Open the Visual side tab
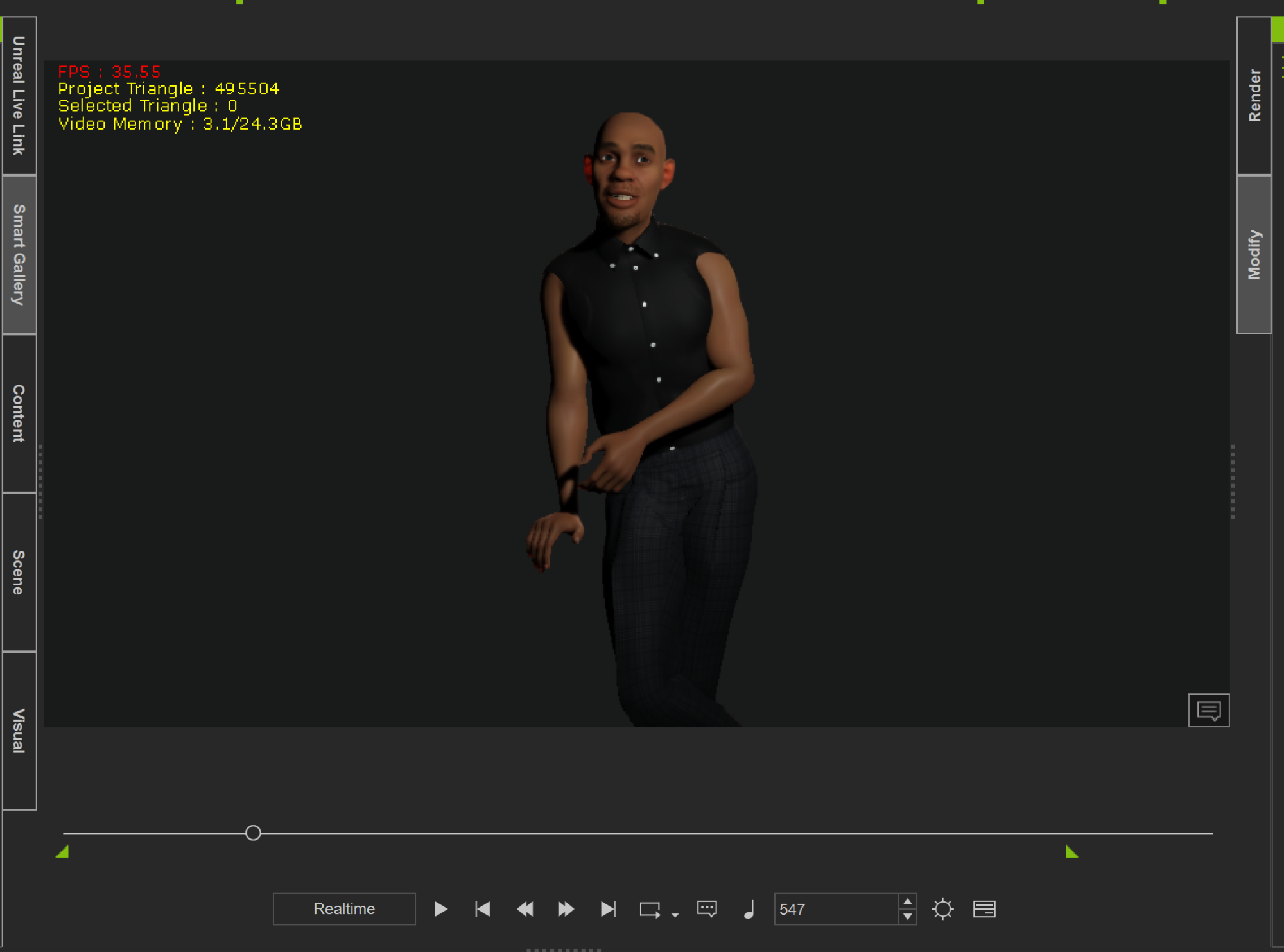The width and height of the screenshot is (1284, 952). (19, 731)
